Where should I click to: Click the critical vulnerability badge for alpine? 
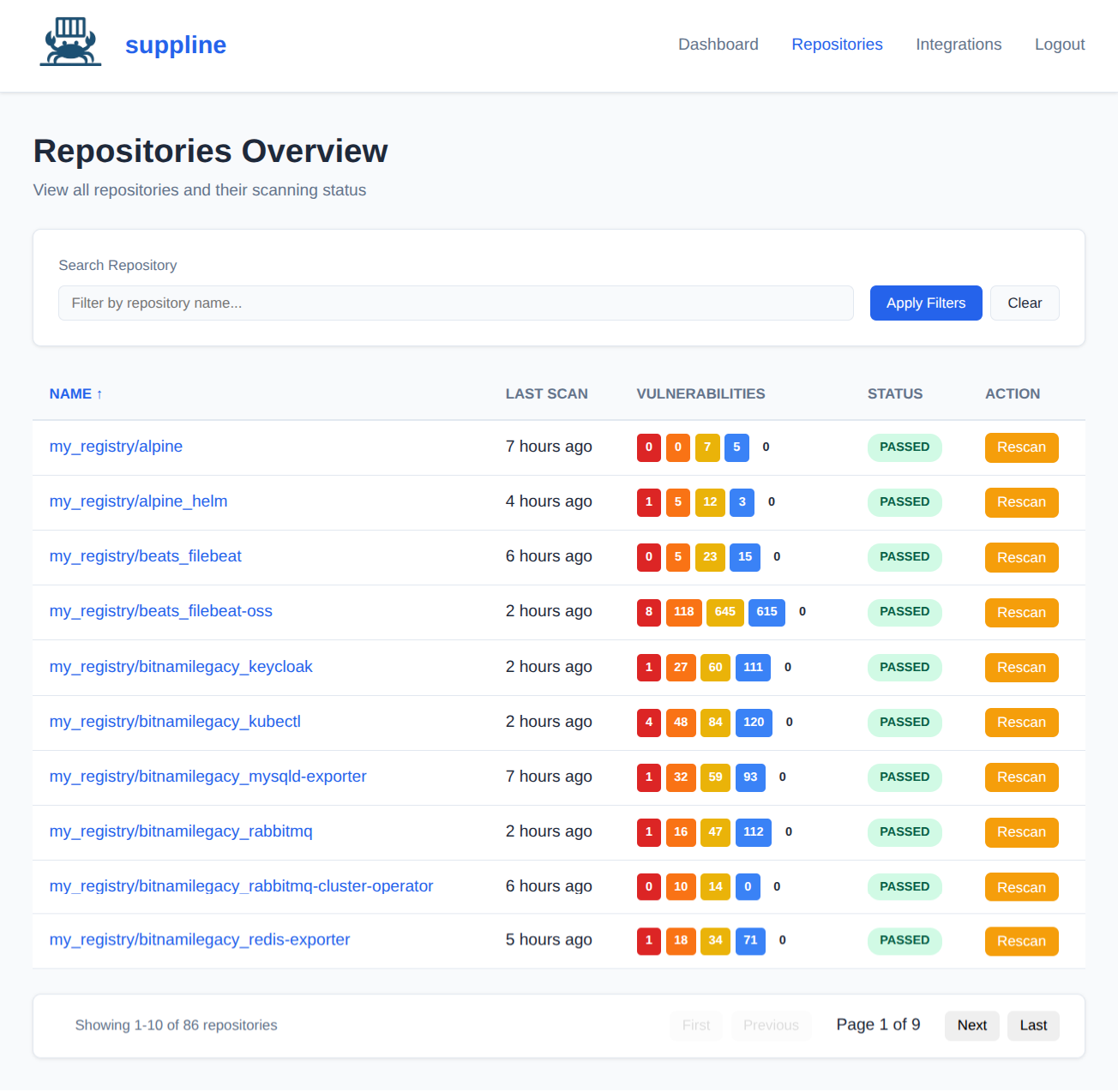pyautogui.click(x=648, y=447)
